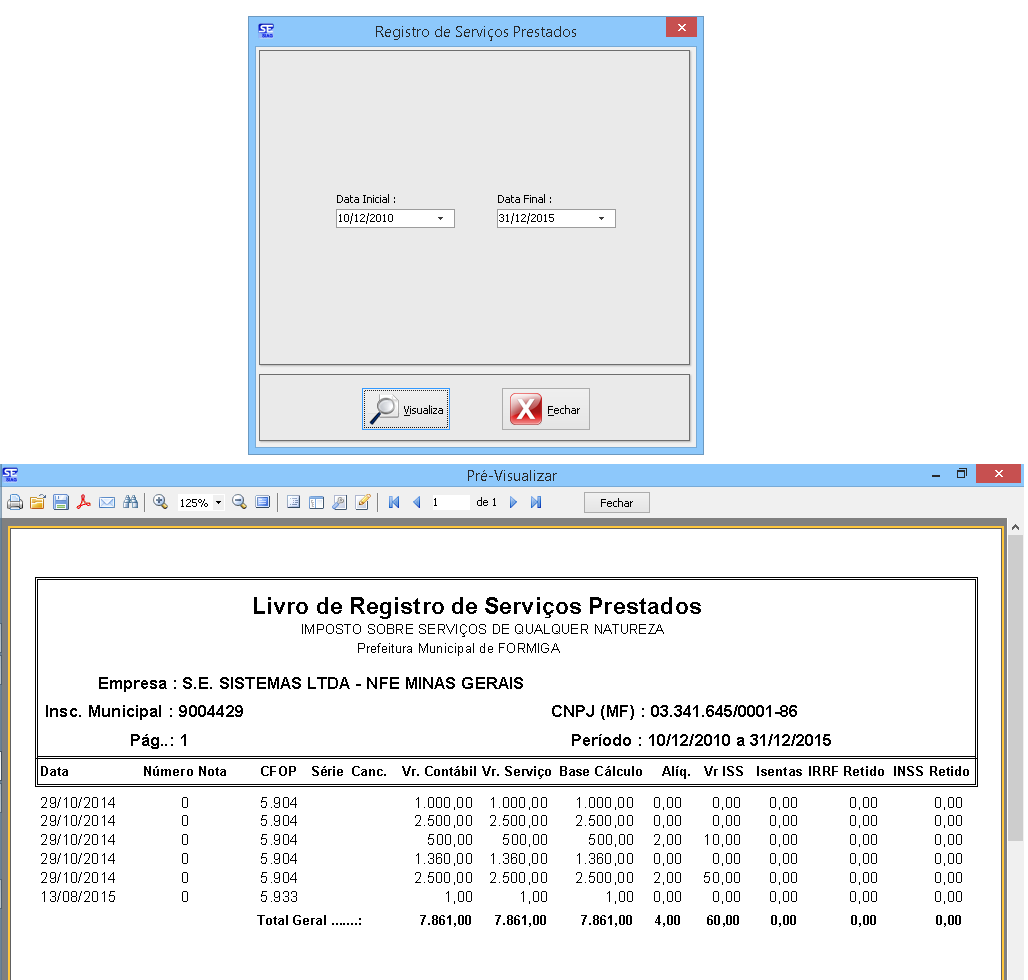Screen dimensions: 1028x980
Task: Export the report to PDF
Action: [84, 503]
